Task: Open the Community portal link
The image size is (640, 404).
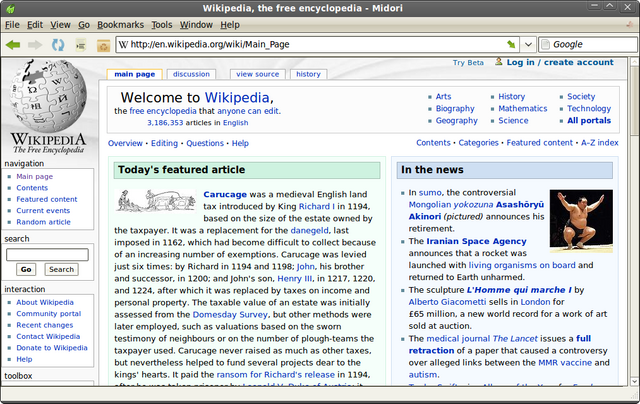Action: 49,313
